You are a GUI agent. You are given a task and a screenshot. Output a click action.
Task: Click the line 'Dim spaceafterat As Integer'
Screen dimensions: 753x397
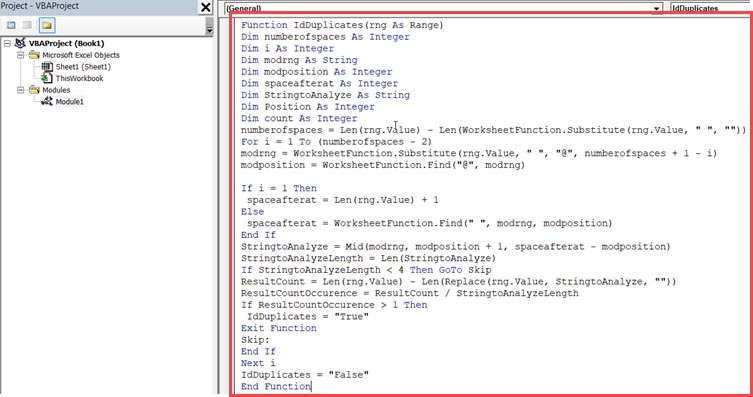(x=319, y=84)
